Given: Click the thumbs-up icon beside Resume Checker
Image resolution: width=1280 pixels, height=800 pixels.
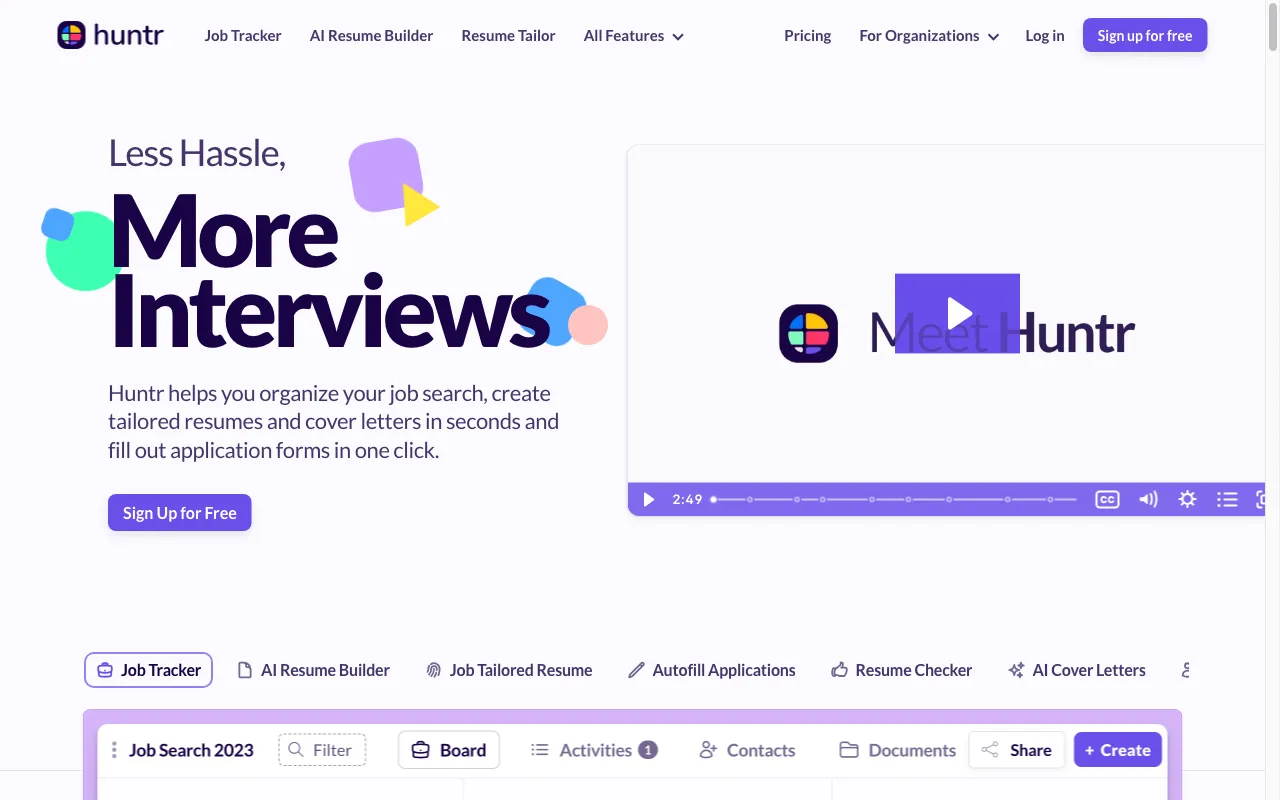Looking at the screenshot, I should click(839, 670).
